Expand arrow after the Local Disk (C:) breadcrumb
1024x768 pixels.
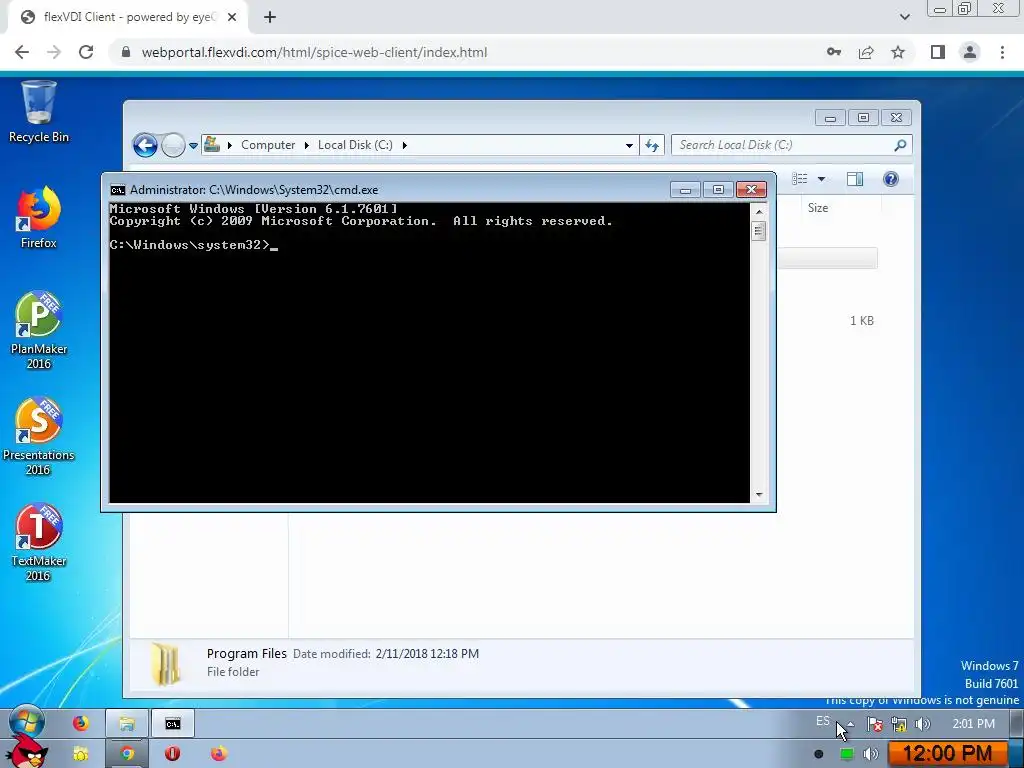404,145
